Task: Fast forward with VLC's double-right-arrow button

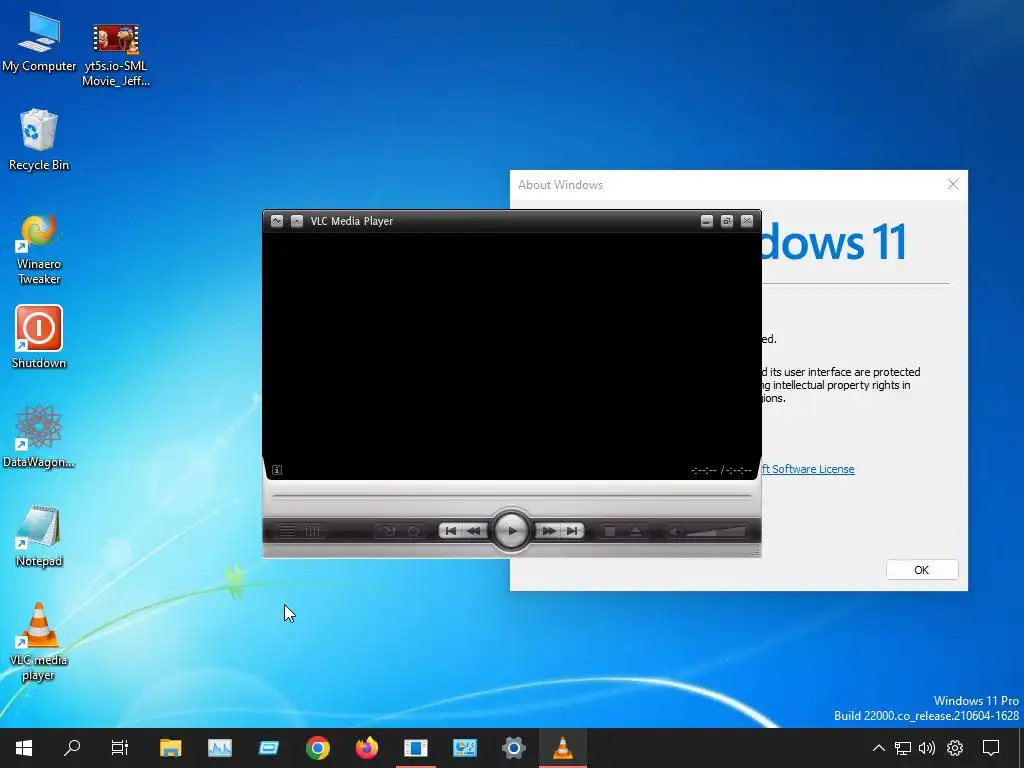Action: (549, 531)
